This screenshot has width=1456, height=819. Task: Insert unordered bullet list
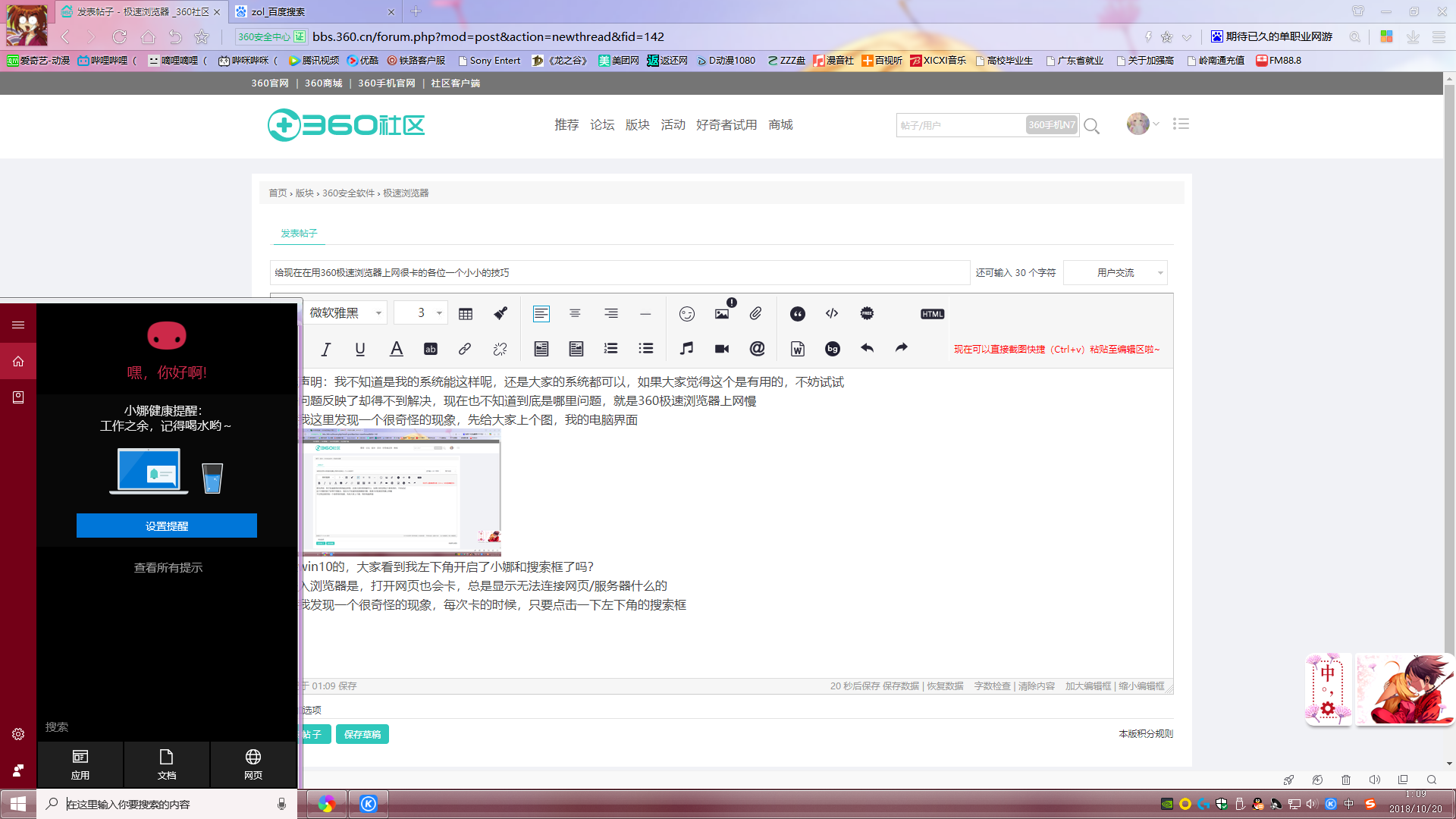[x=645, y=349]
